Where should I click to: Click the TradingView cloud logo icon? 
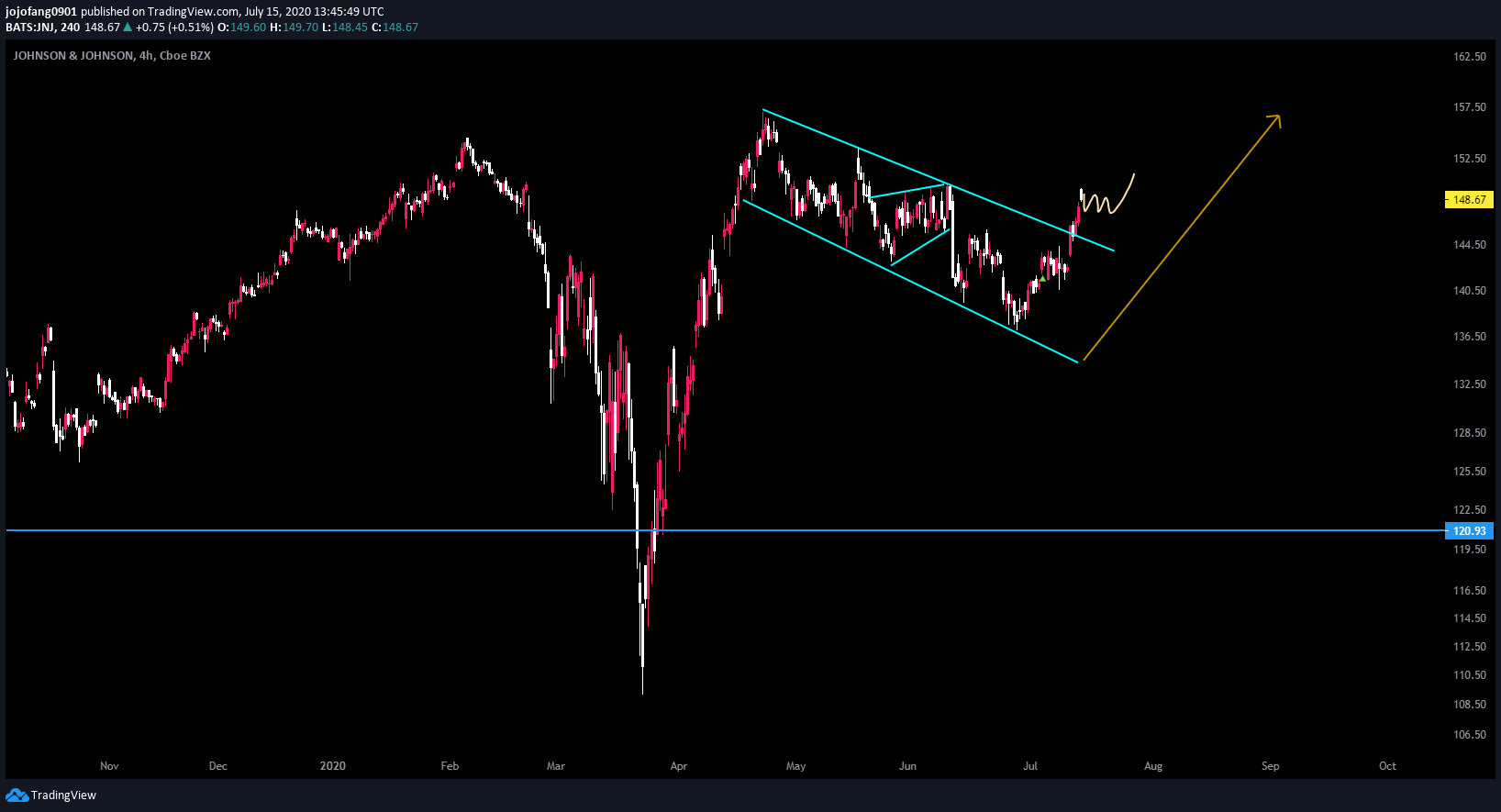coord(17,795)
